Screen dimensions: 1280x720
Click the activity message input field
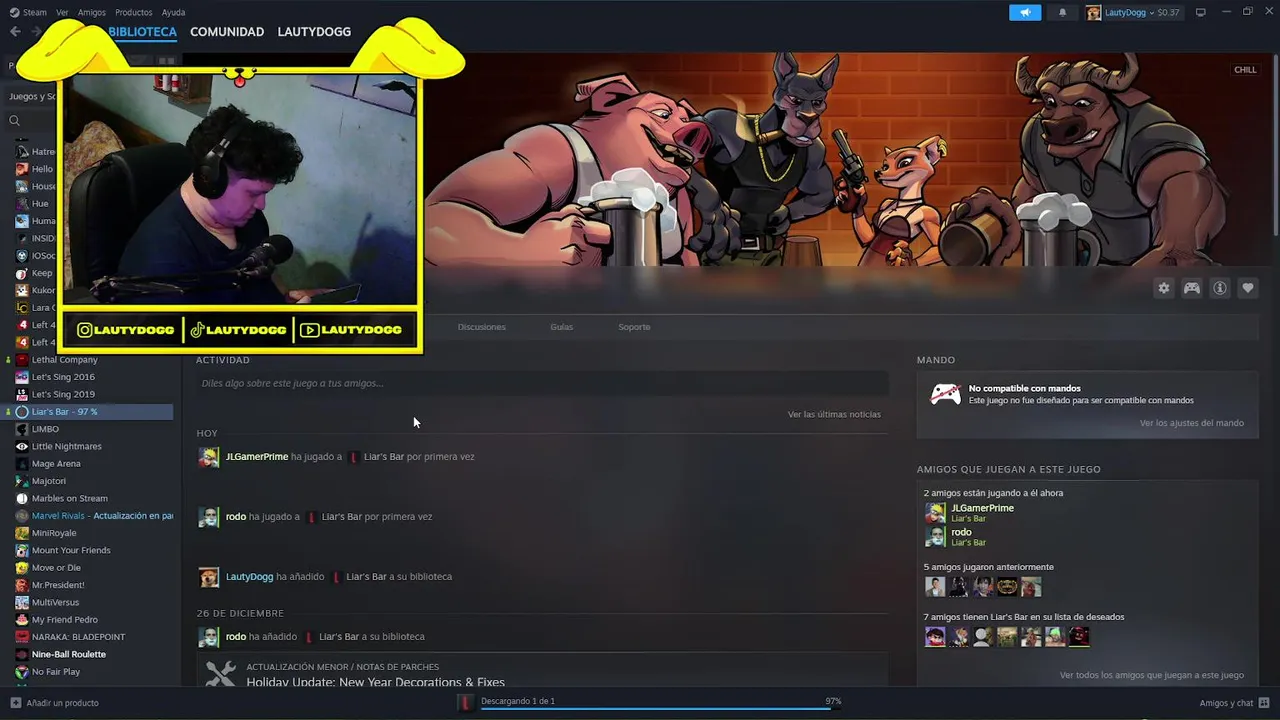(542, 383)
